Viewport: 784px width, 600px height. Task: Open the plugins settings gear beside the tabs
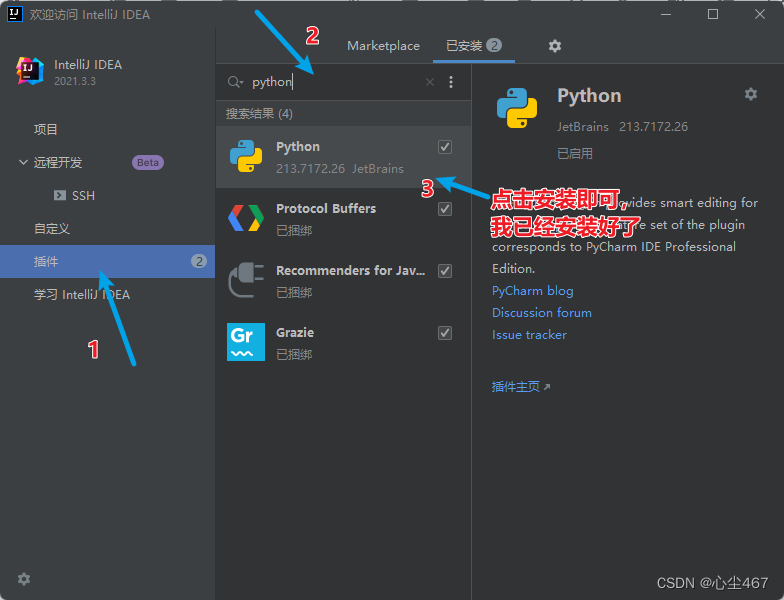554,46
